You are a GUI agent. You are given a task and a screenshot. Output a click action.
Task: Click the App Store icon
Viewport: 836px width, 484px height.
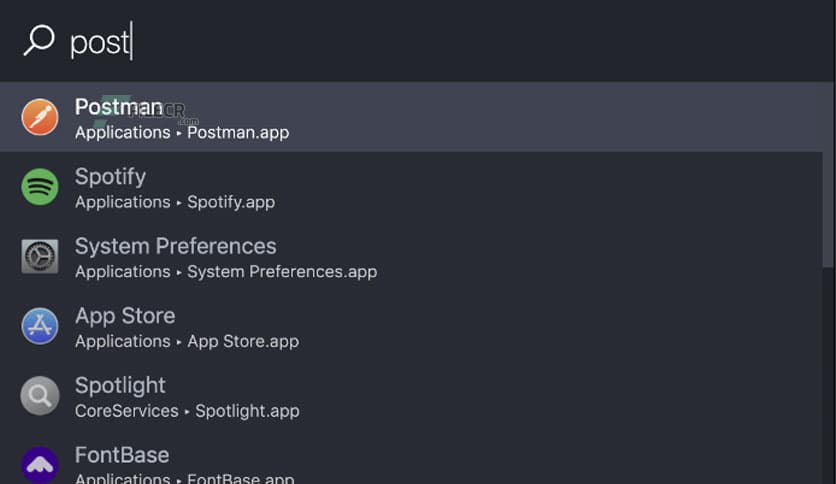click(x=40, y=326)
